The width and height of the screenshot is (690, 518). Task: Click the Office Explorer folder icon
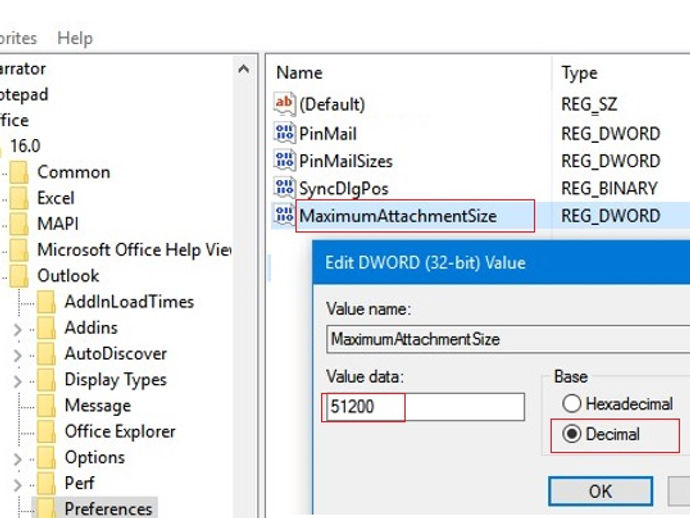(x=46, y=431)
